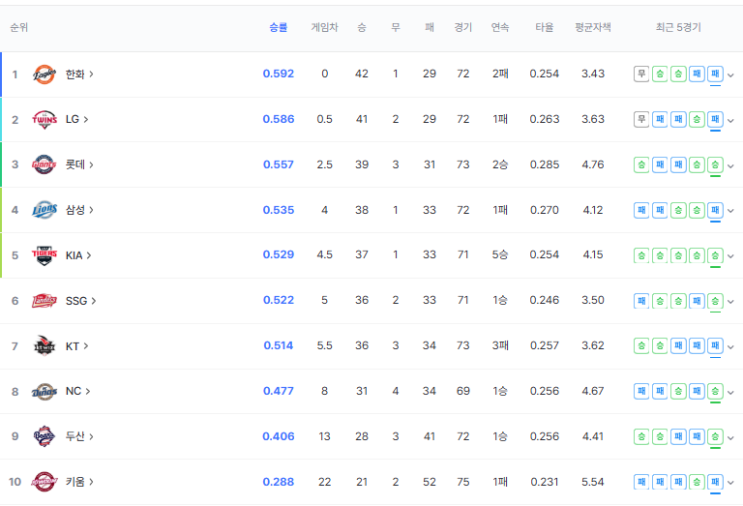Expand recent games for 한화 row

point(731,75)
